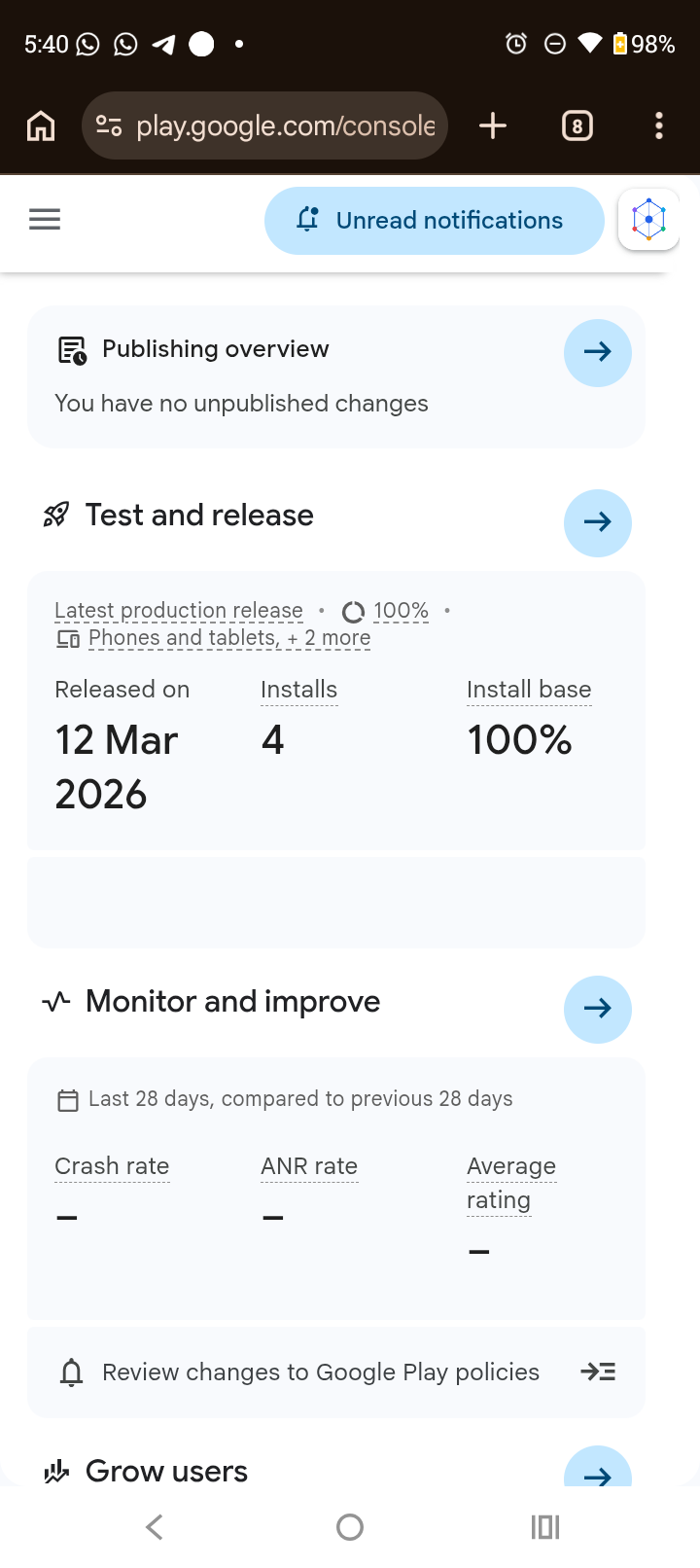Tap the browser home icon

point(41,125)
